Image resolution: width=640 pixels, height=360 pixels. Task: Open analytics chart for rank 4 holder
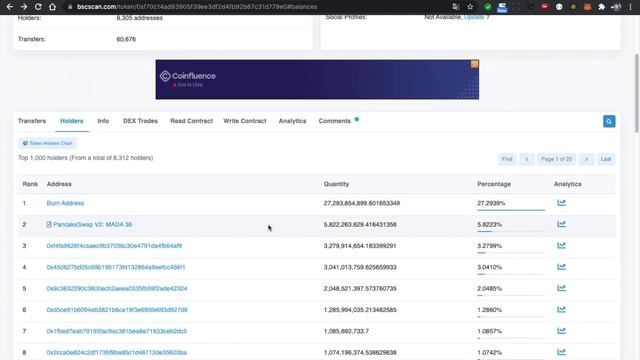(562, 267)
